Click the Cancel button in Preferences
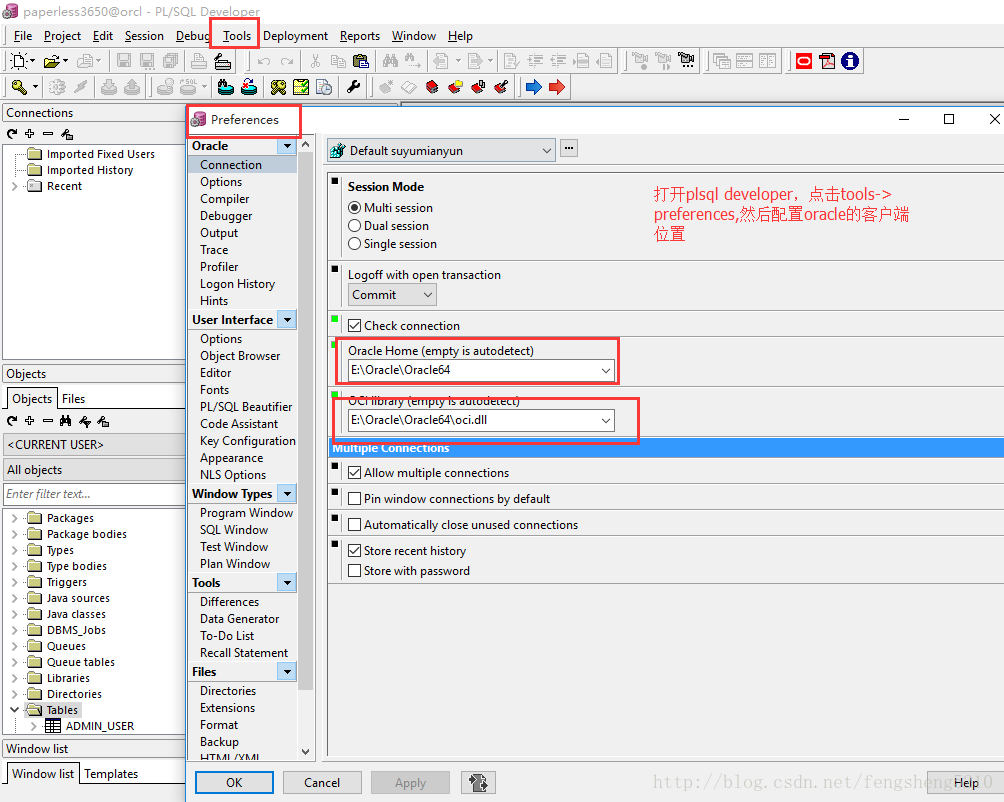The image size is (1004, 802). pyautogui.click(x=322, y=782)
